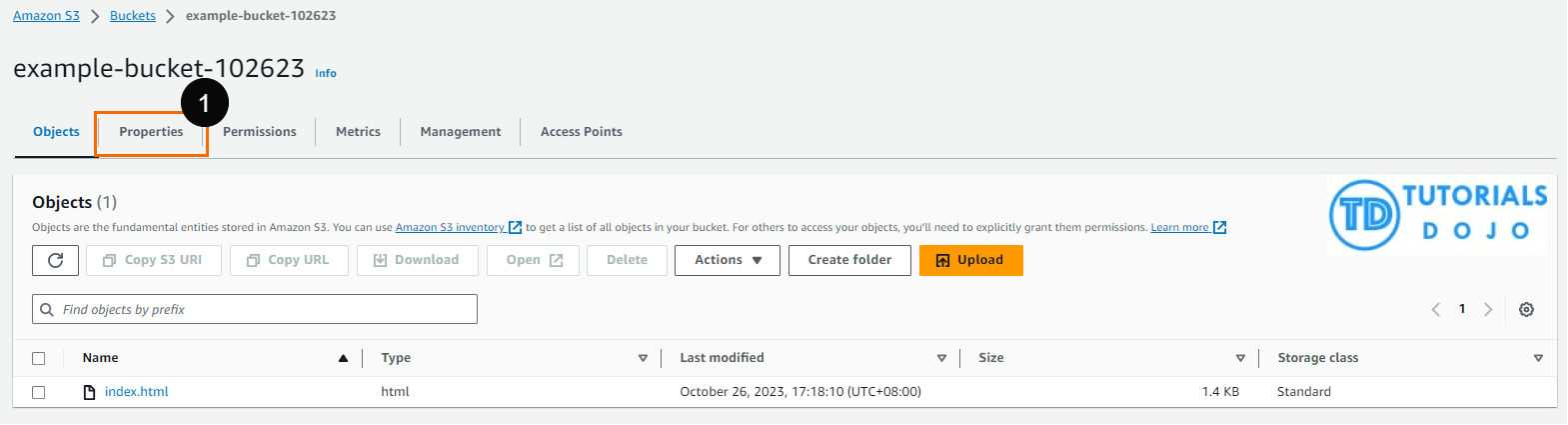Viewport: 1568px width, 425px height.
Task: Click the Create folder button
Action: pos(849,260)
